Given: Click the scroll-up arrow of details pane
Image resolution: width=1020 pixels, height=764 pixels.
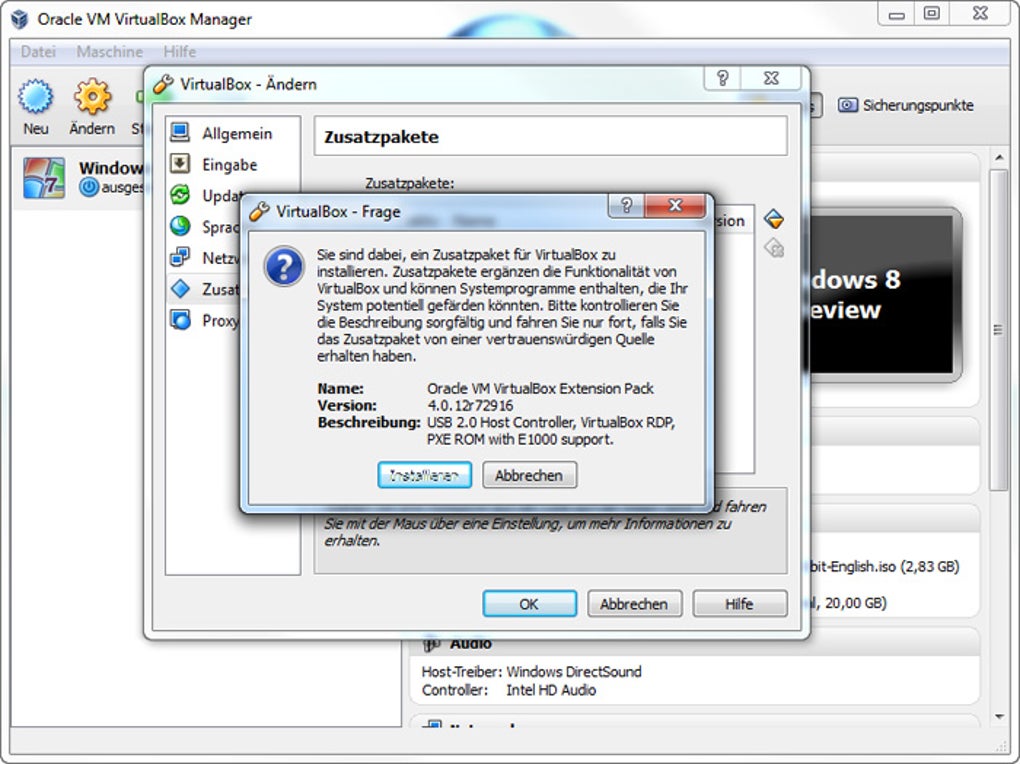Looking at the screenshot, I should 999,158.
